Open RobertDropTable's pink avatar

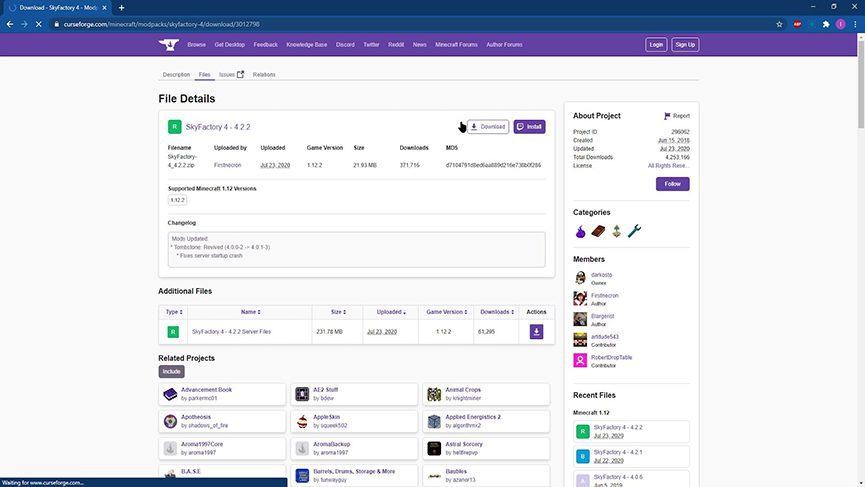pos(580,360)
